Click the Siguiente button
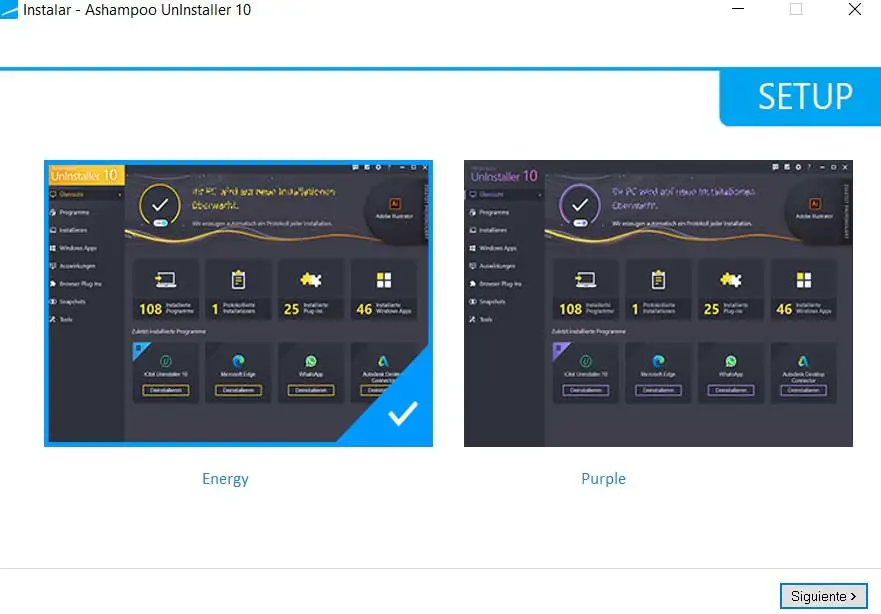This screenshot has height=614, width=881. tap(823, 595)
